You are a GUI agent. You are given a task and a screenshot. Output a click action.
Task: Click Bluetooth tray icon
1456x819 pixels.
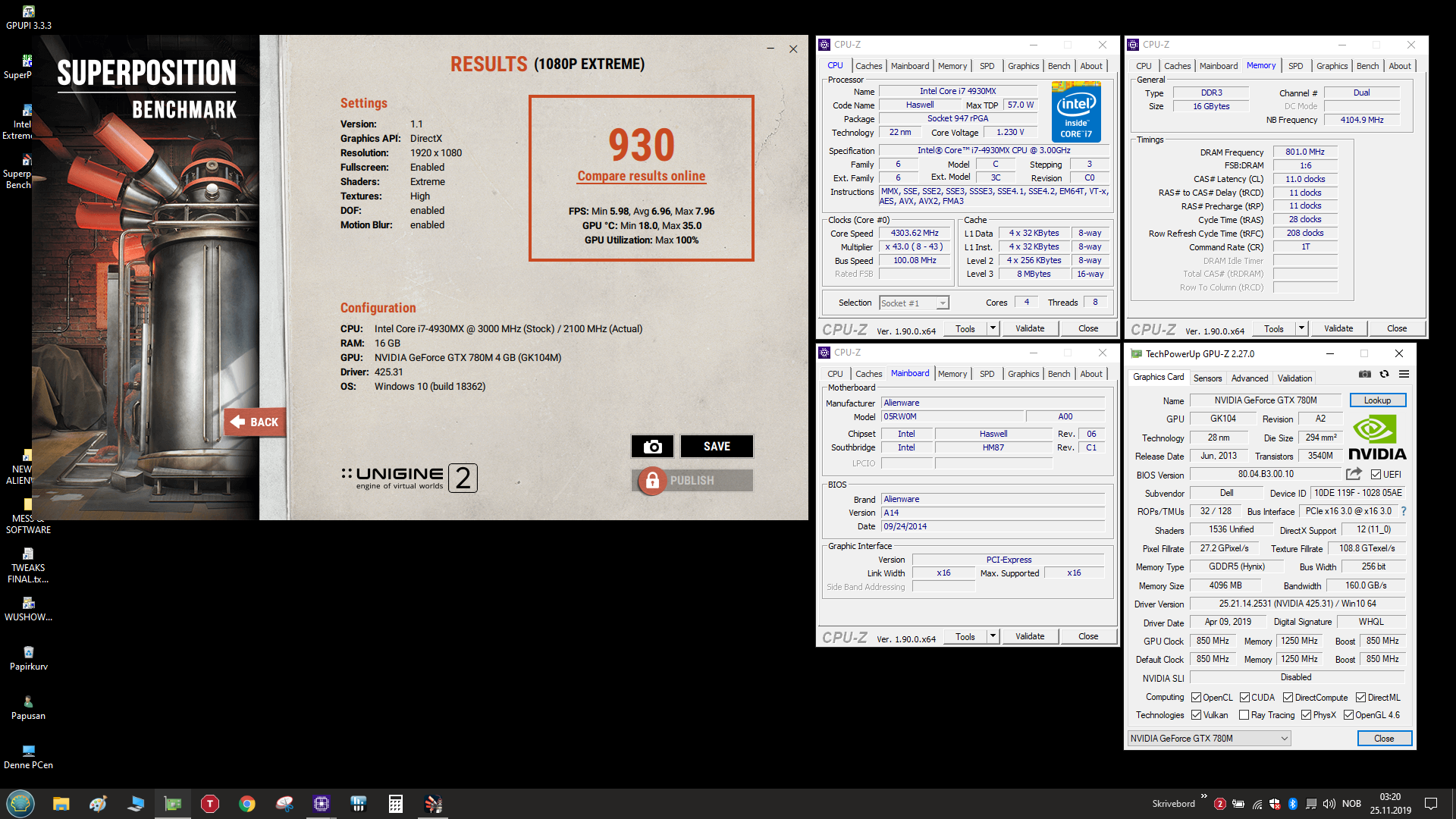[1293, 804]
